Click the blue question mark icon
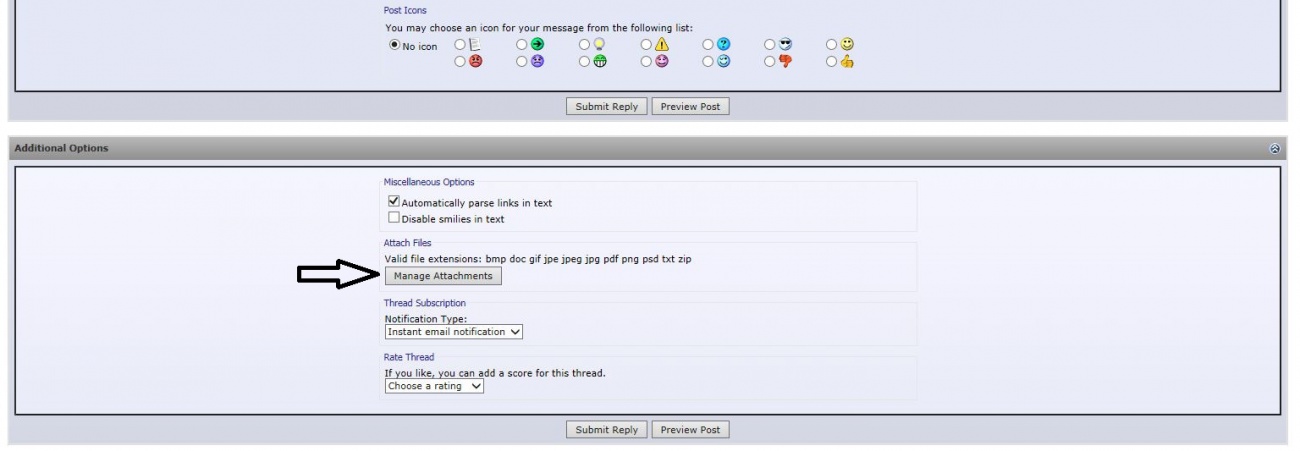 click(723, 45)
